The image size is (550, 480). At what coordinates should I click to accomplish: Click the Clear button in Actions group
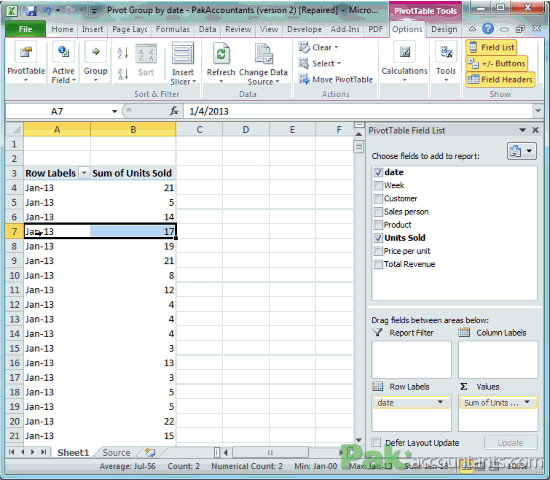(318, 47)
